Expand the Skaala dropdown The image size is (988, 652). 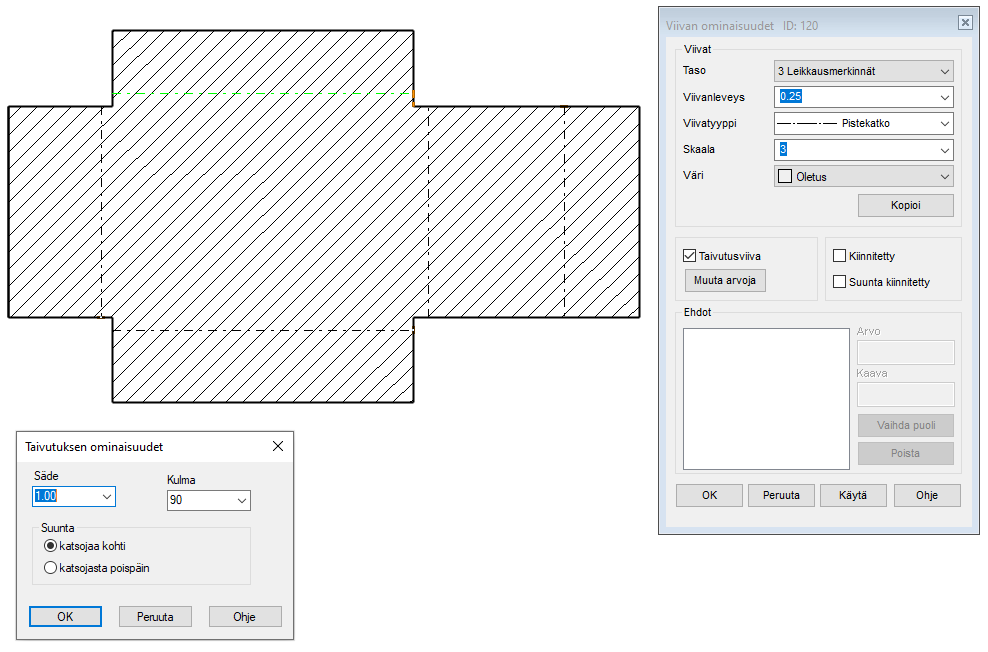[944, 150]
